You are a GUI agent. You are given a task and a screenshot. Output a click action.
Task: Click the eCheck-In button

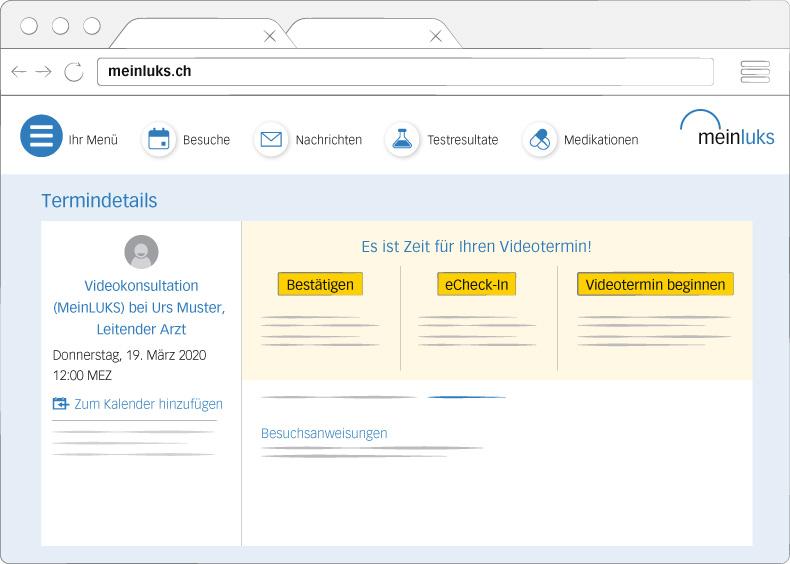pos(477,284)
